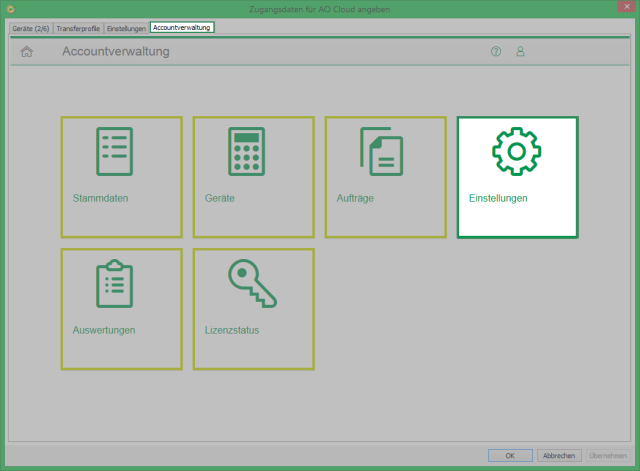
Task: Click the application icon in title bar
Action: (x=10, y=9)
